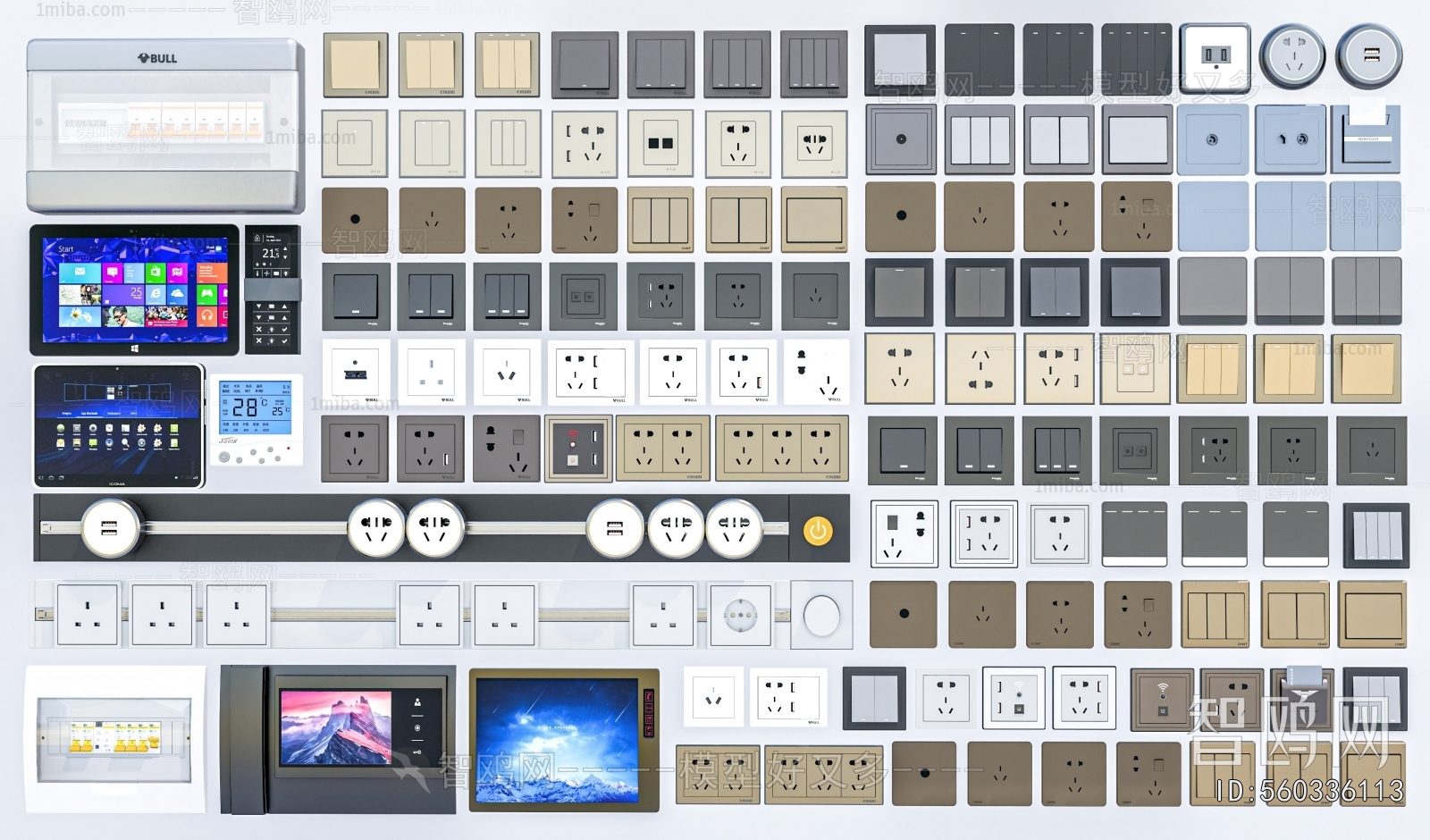
Task: Open the clock app icon on Android tablet
Action: [x=109, y=429]
